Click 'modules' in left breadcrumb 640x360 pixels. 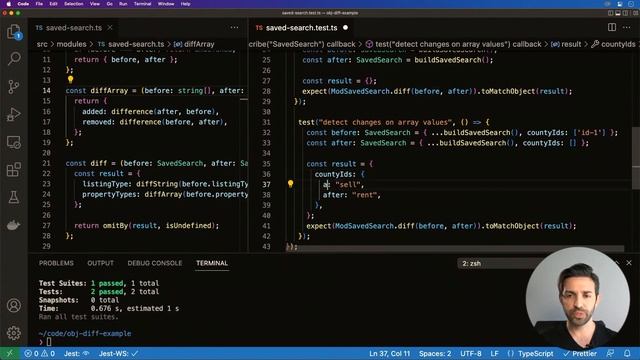coord(71,44)
